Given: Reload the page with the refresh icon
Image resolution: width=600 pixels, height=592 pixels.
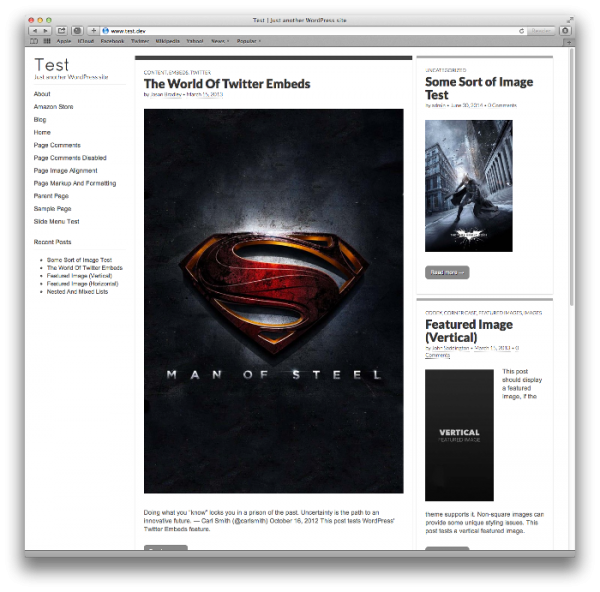Looking at the screenshot, I should click(x=521, y=31).
